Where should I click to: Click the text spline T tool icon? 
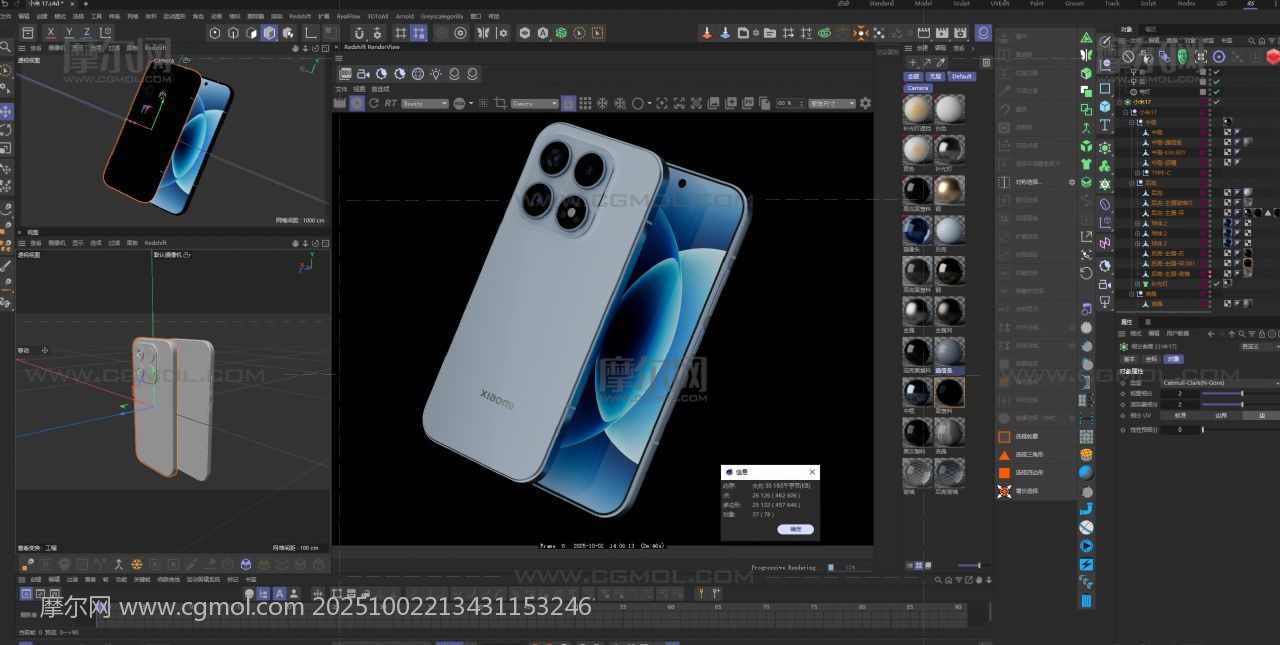coord(1105,125)
